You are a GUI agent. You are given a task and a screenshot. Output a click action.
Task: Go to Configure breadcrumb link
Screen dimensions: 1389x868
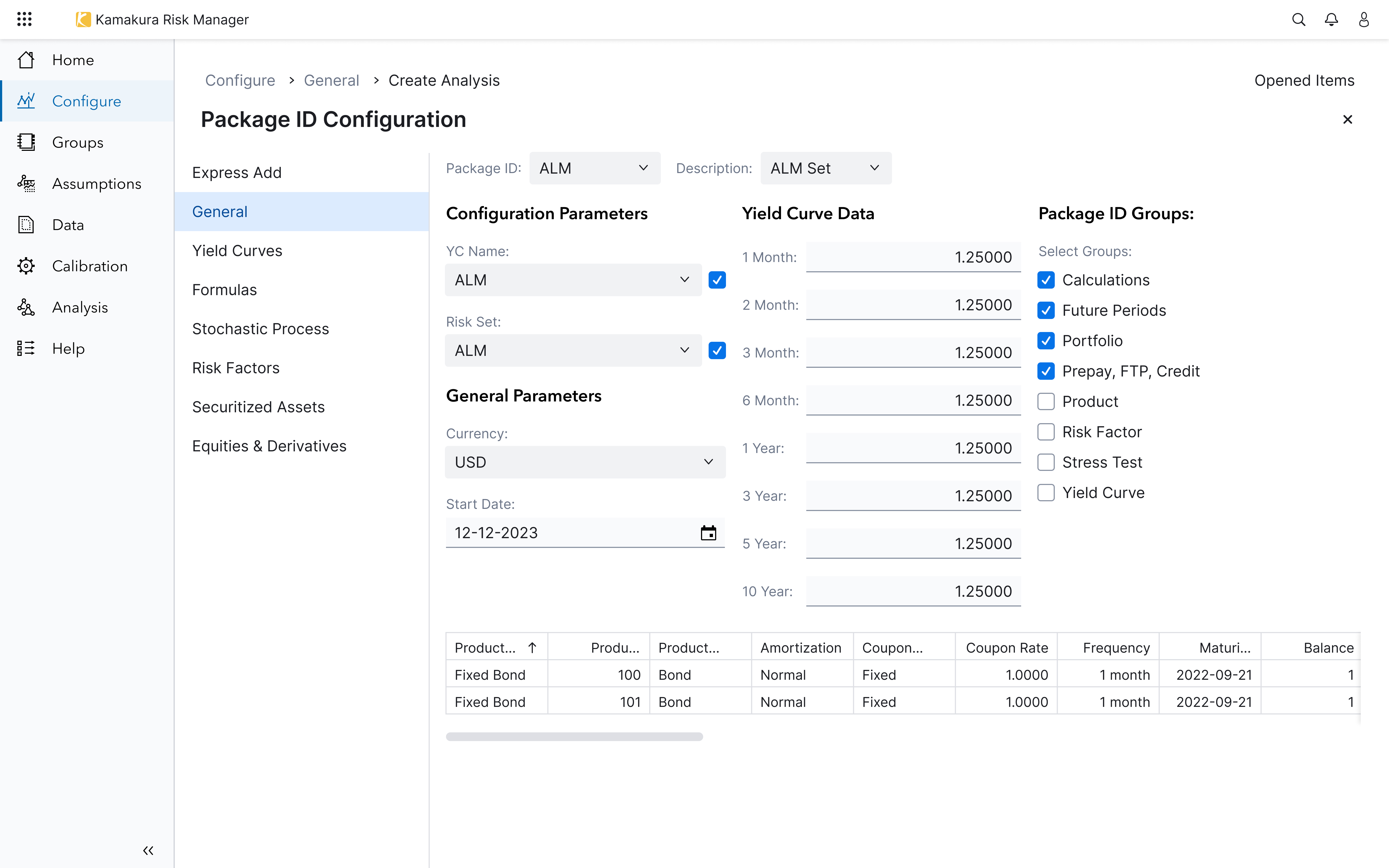tap(240, 80)
